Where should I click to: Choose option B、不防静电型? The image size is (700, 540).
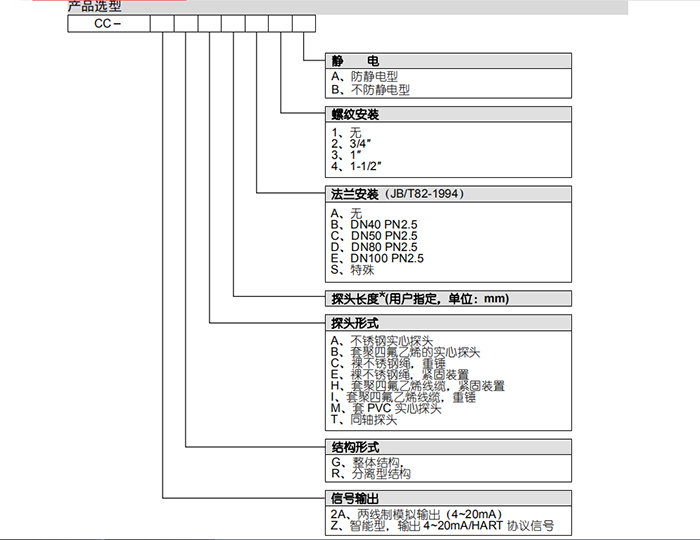point(370,89)
